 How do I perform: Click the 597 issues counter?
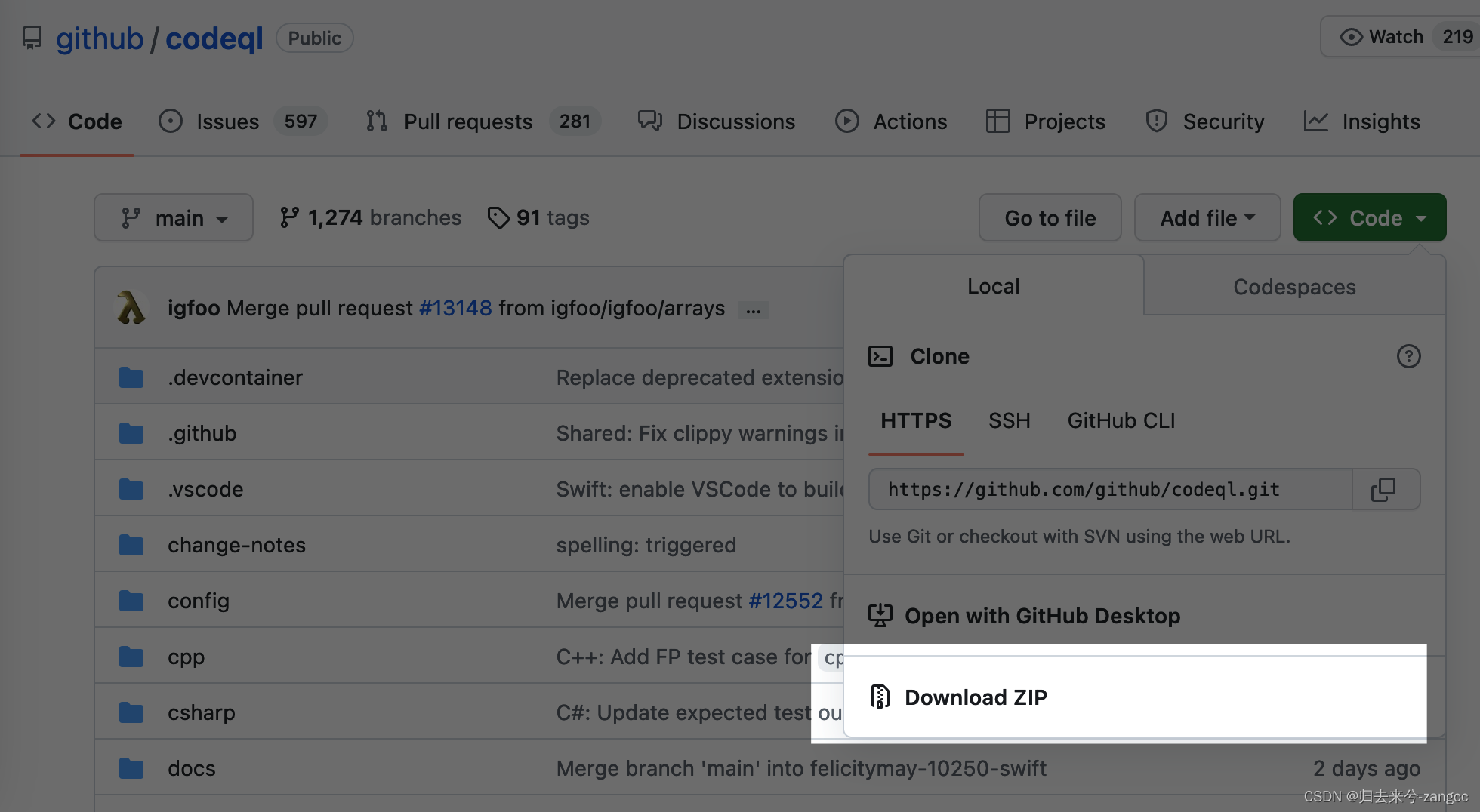click(301, 121)
